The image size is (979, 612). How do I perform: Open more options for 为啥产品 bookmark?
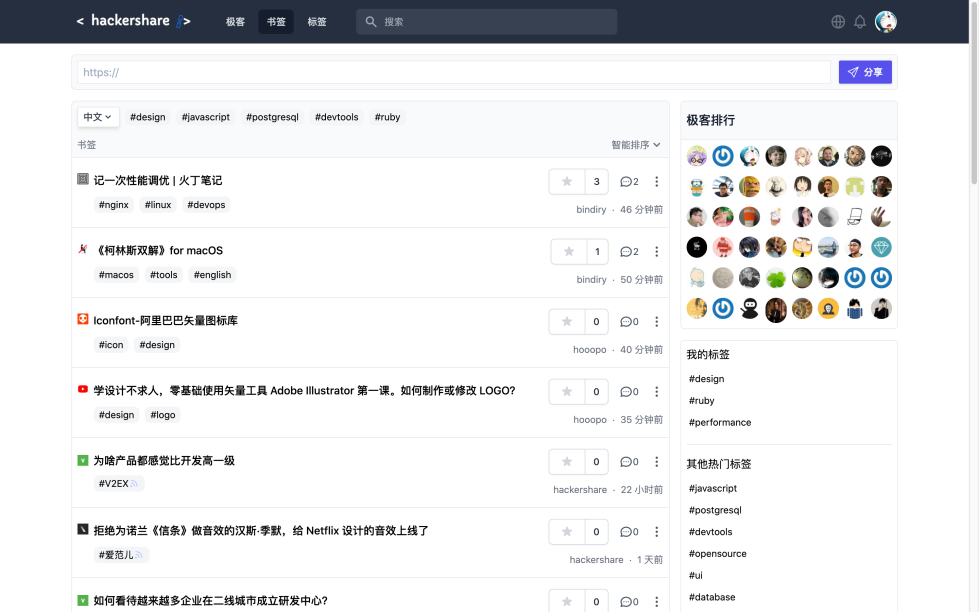656,461
